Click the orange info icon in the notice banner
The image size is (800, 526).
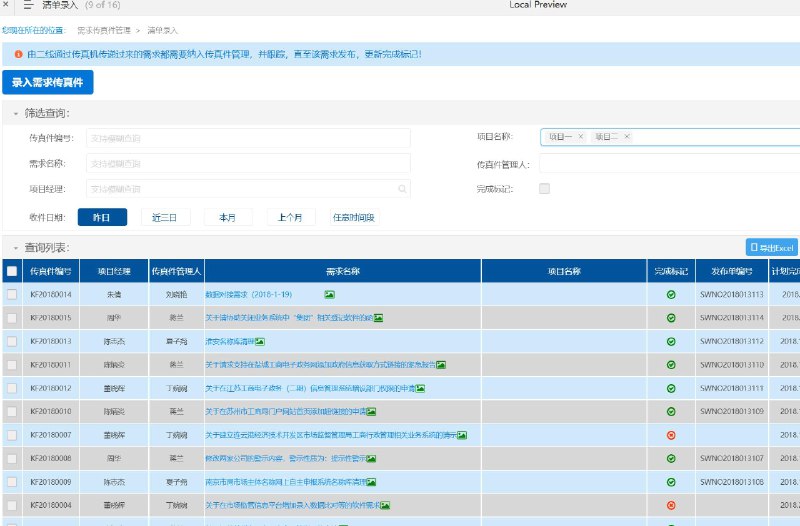click(x=18, y=54)
